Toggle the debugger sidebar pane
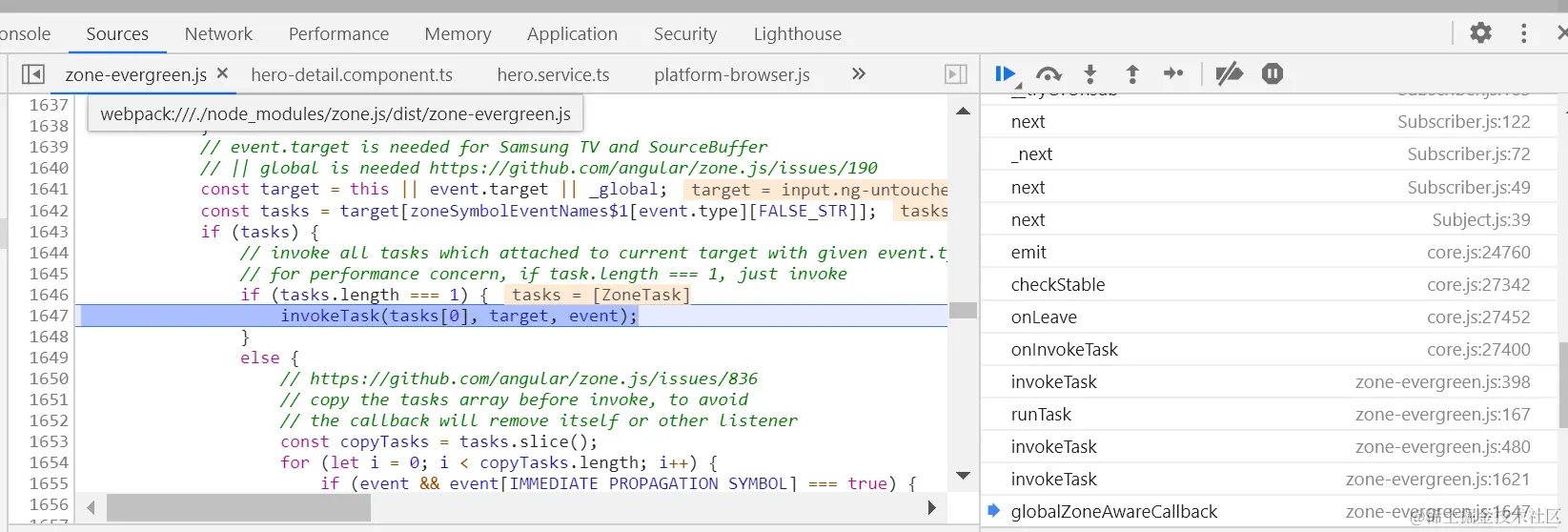Screen dimensions: 1568x532 pos(955,74)
